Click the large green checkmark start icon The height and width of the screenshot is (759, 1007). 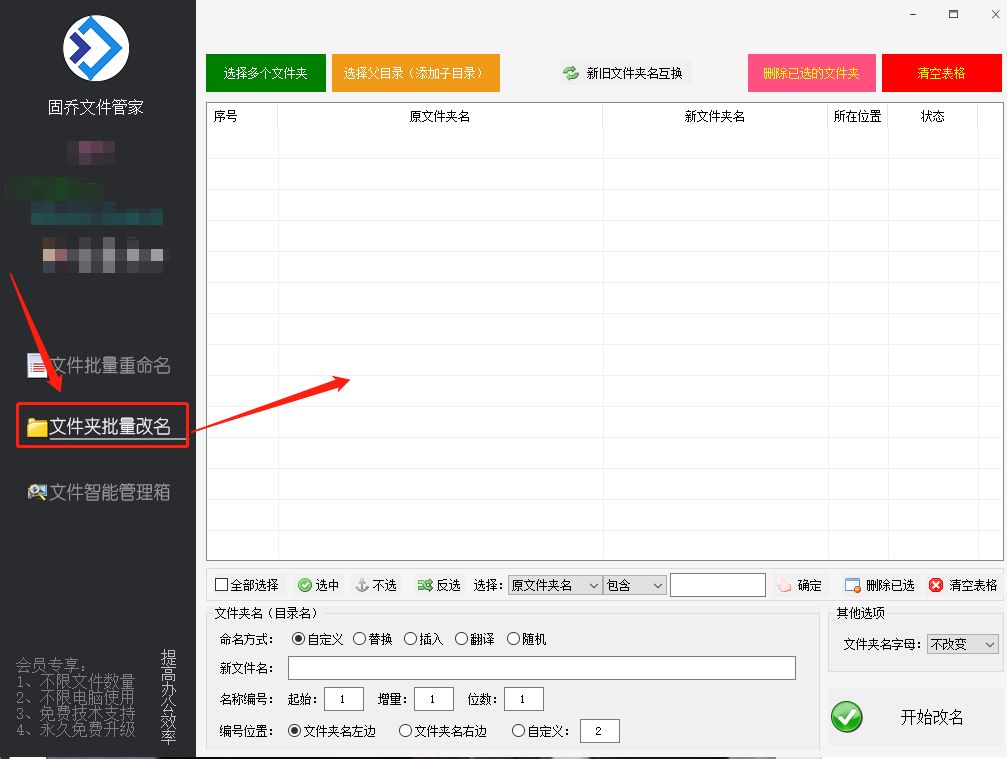846,717
